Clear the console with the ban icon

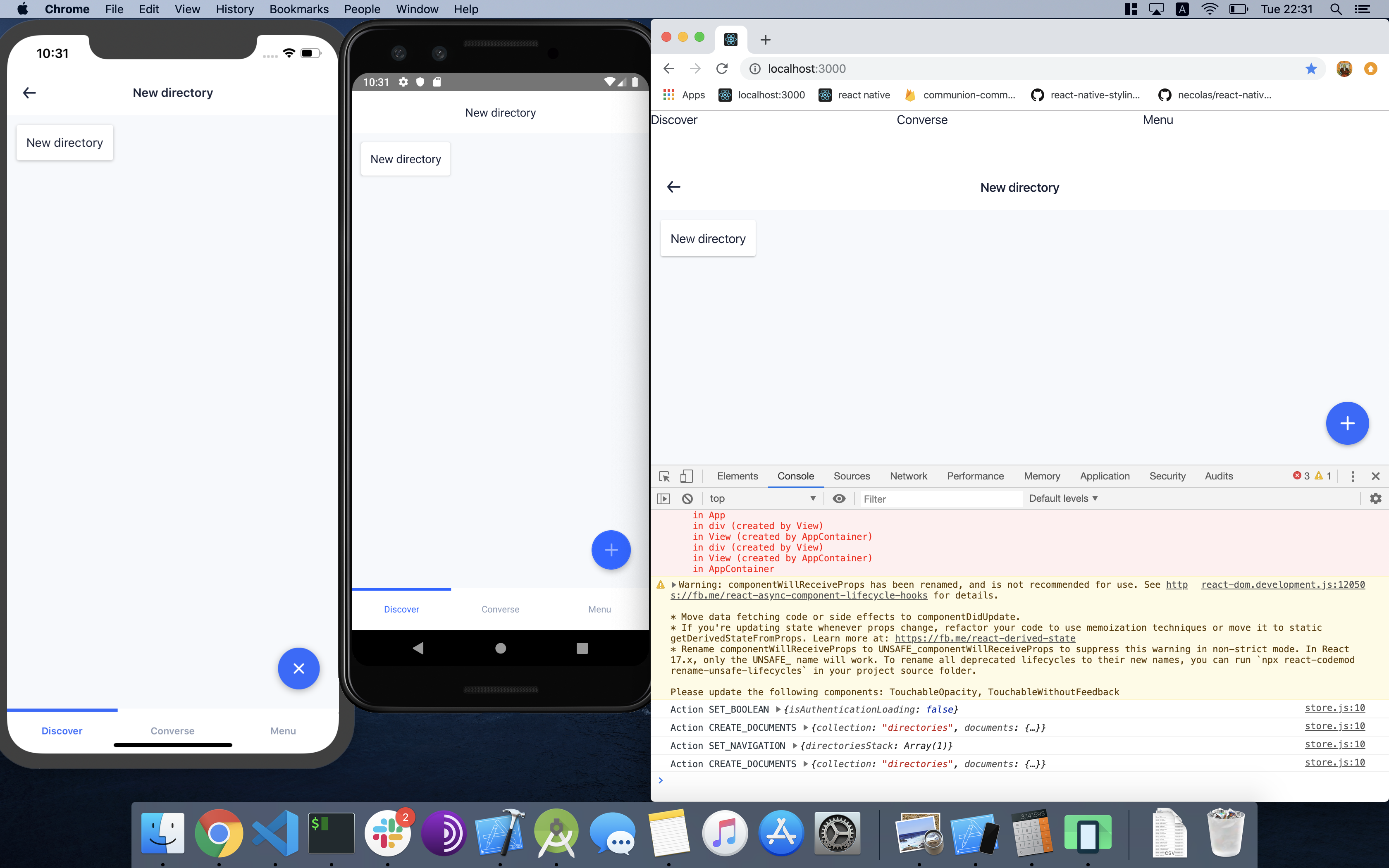[x=687, y=498]
